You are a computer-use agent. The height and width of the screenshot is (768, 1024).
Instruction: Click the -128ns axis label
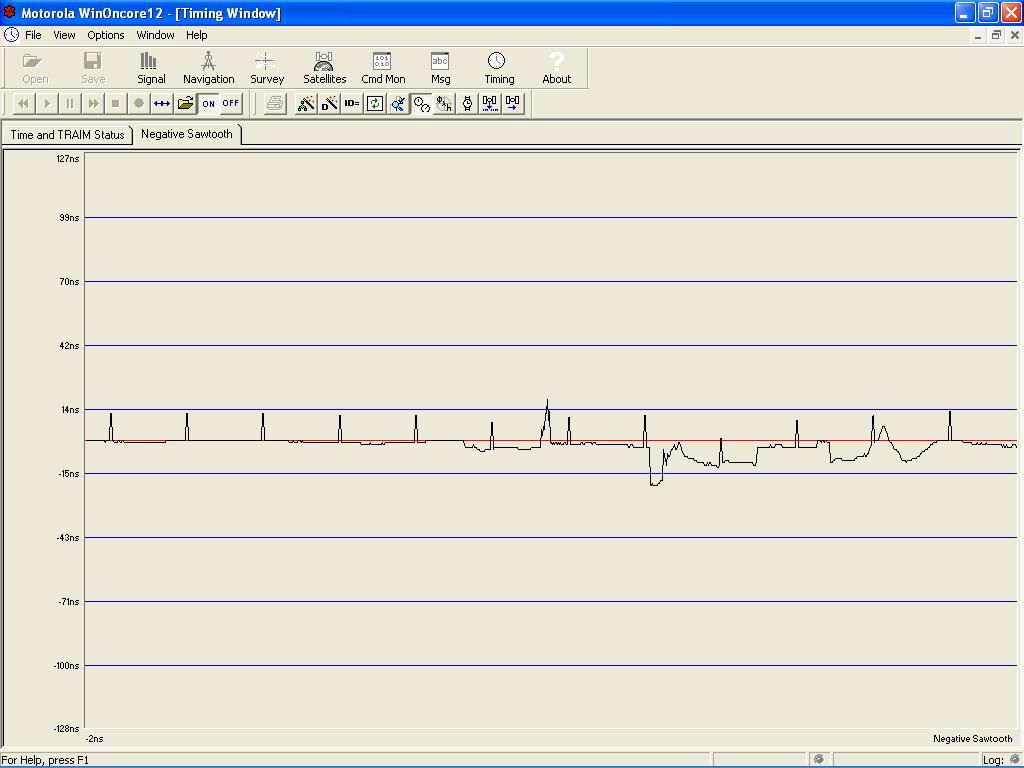[x=67, y=728]
